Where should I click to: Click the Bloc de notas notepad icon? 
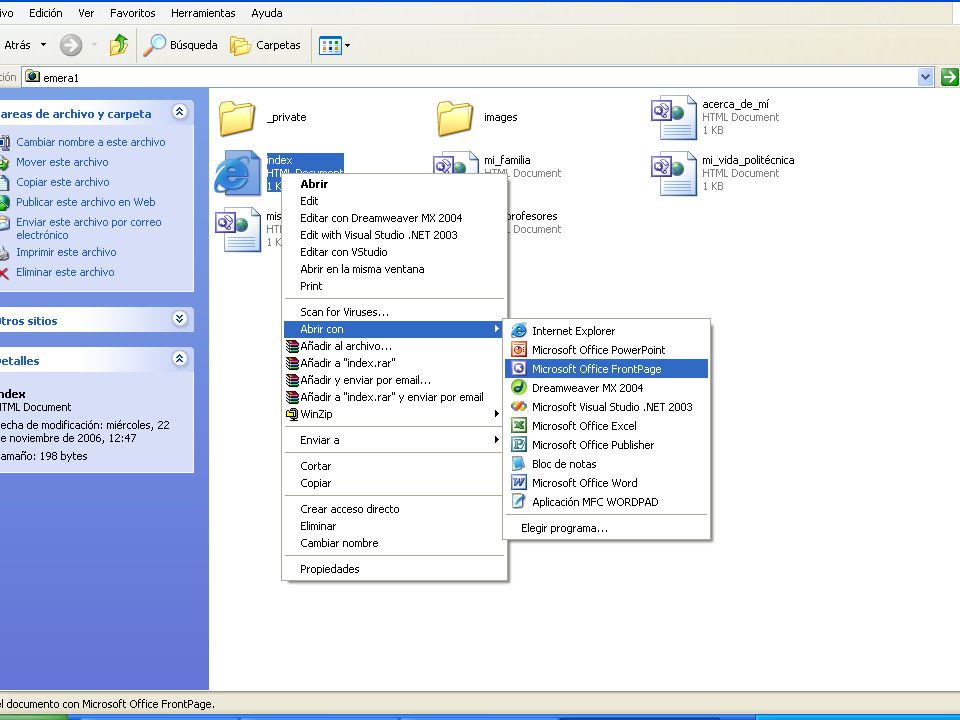(519, 463)
